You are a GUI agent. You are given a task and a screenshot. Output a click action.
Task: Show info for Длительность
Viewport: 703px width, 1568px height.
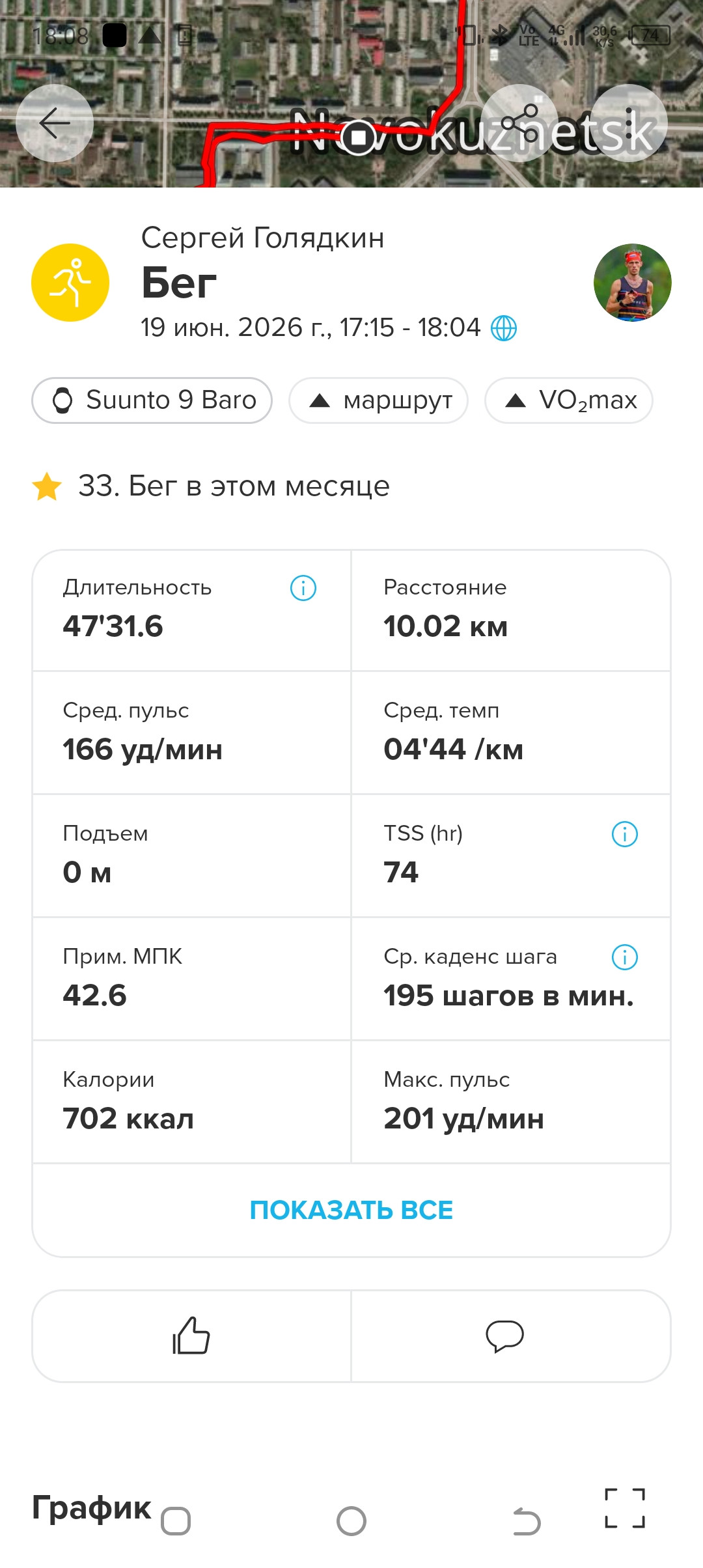click(x=303, y=588)
